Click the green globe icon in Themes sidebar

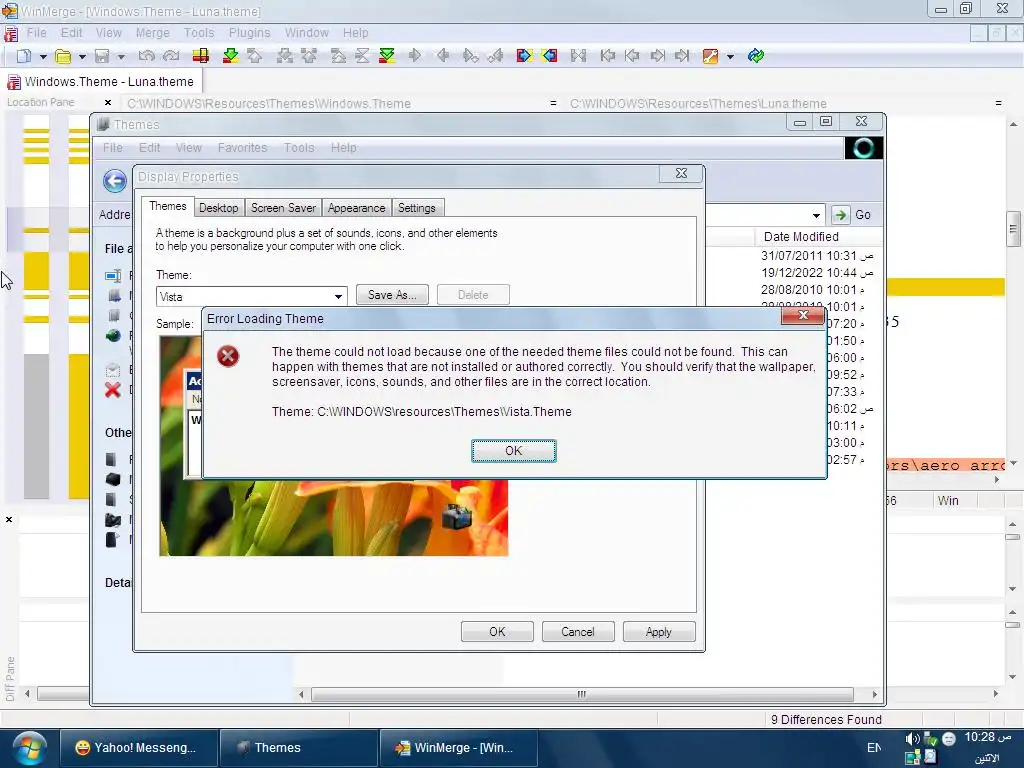(x=113, y=336)
